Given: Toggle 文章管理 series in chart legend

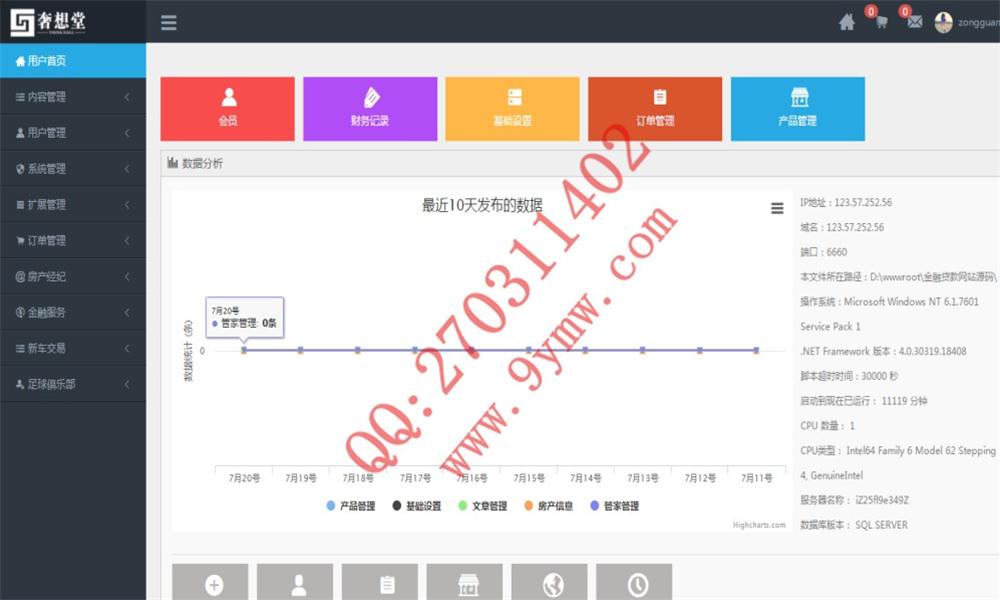Looking at the screenshot, I should pyautogui.click(x=483, y=506).
